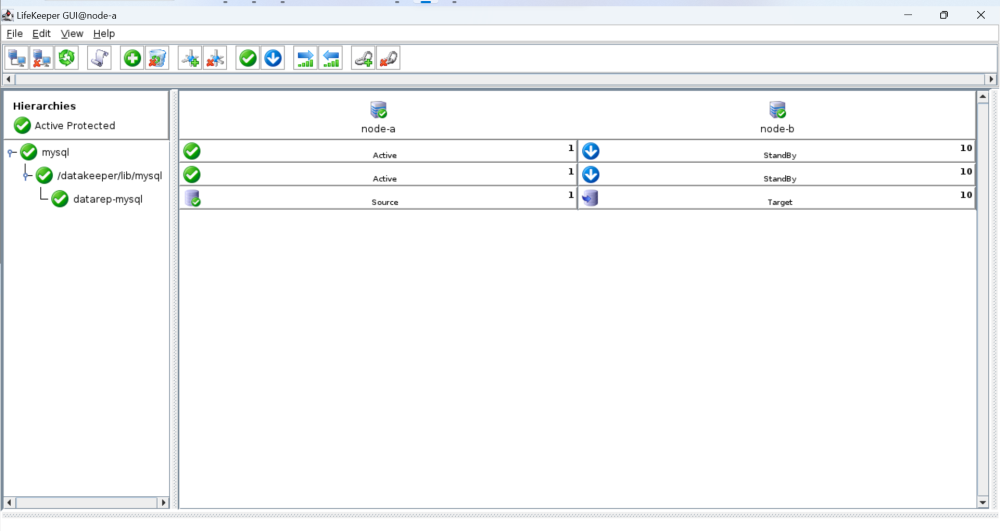Click priority 10 in mysql node-b cell
Image resolution: width=1000 pixels, height=531 pixels.
pos(966,148)
